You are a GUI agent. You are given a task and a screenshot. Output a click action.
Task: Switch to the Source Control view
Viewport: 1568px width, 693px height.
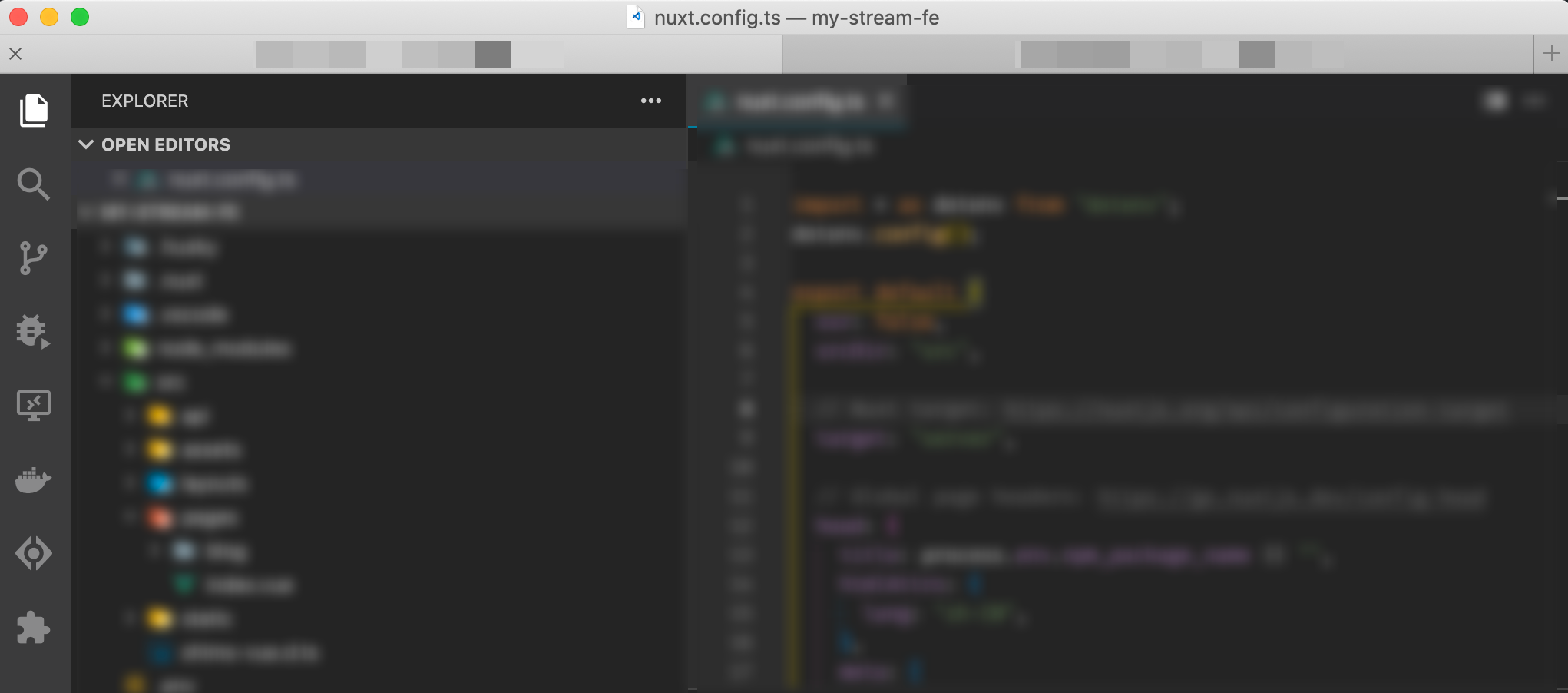pyautogui.click(x=34, y=257)
